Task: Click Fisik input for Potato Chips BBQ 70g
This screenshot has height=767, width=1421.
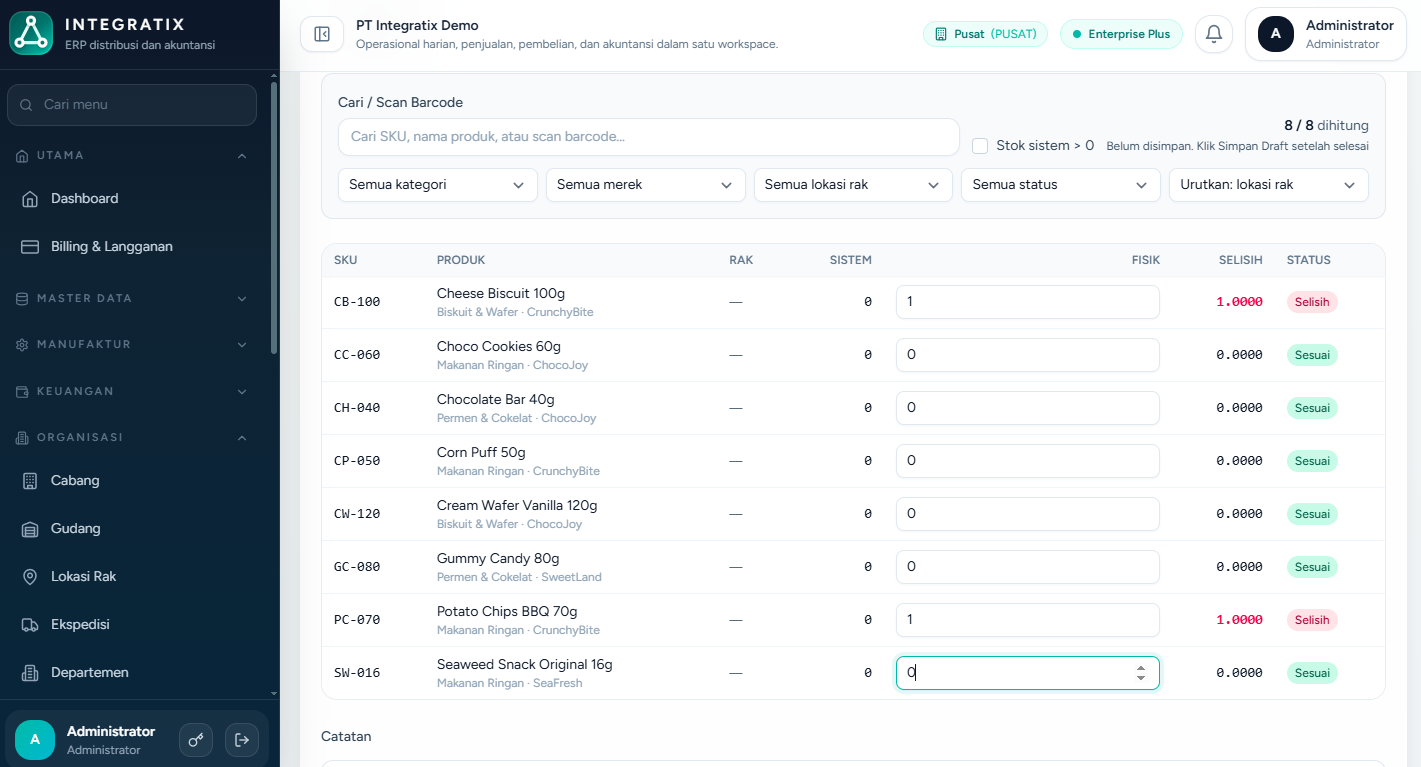Action: (x=1028, y=620)
